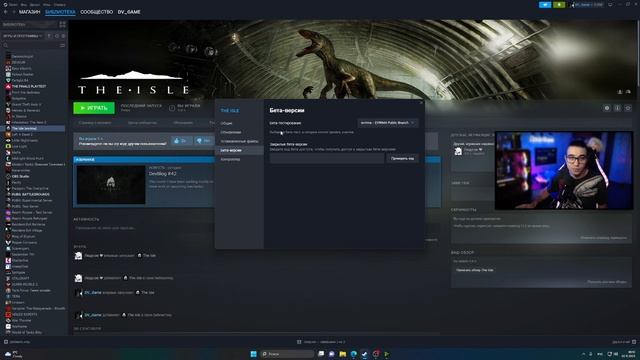This screenshot has height=360, width=640.
Task: Click the green ИГРАТЬ play button
Action: (94, 108)
